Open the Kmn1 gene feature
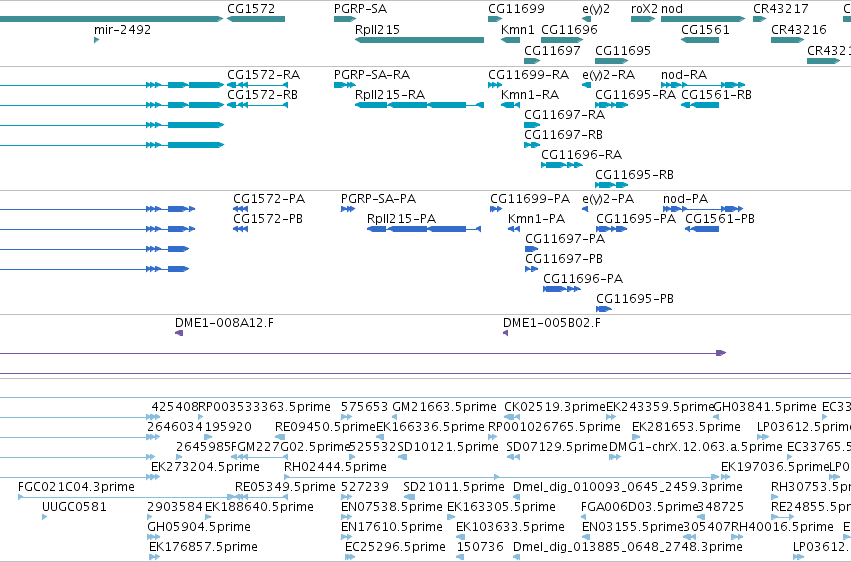 (510, 40)
